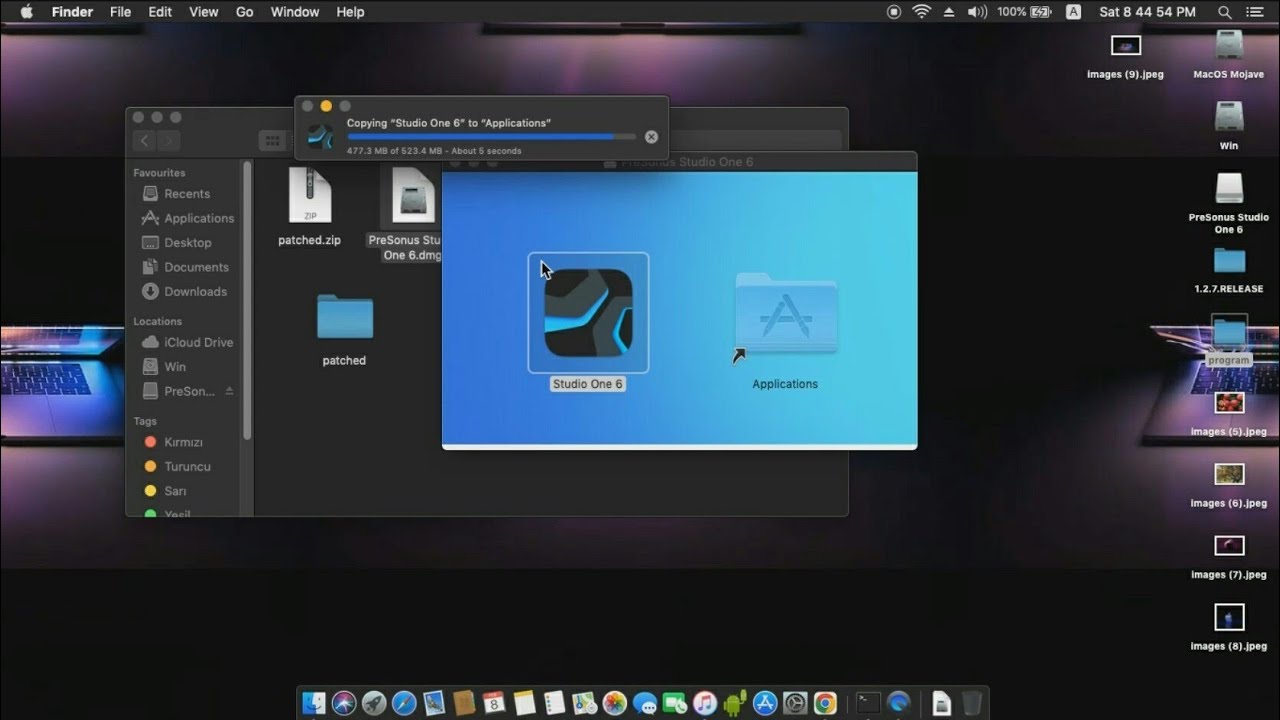Open the keyboard input source menu
The width and height of the screenshot is (1280, 720).
coord(1073,12)
